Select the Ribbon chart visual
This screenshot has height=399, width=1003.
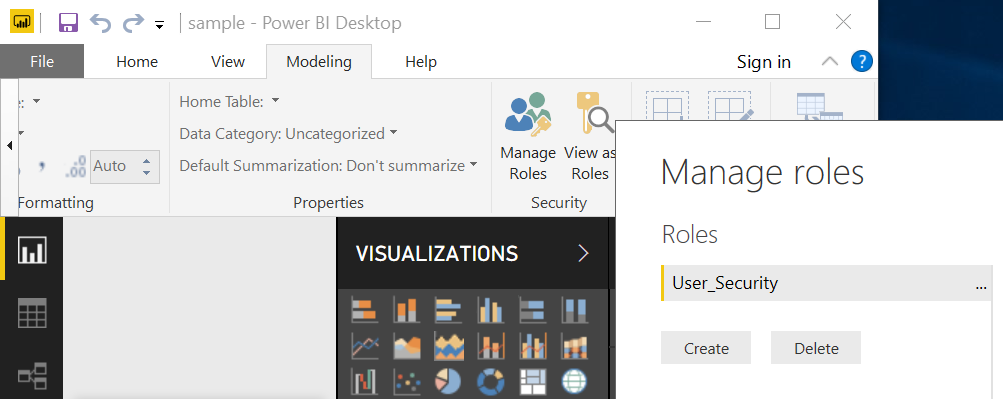point(574,347)
